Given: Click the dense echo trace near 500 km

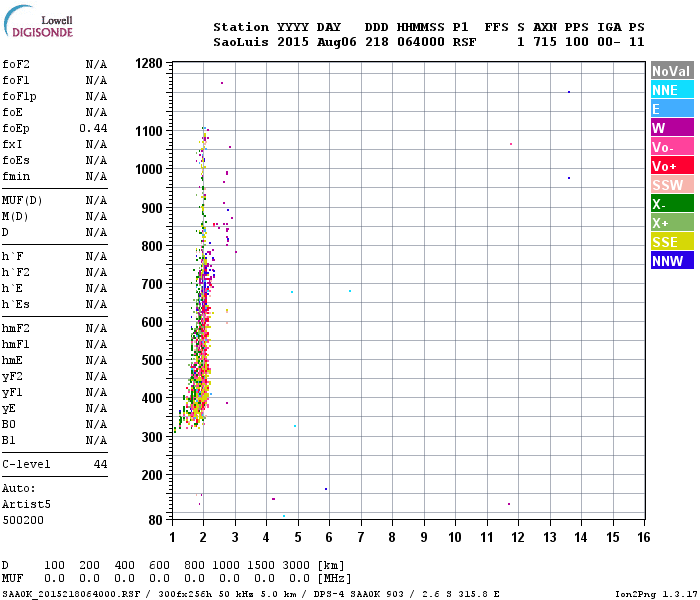Looking at the screenshot, I should pos(200,360).
